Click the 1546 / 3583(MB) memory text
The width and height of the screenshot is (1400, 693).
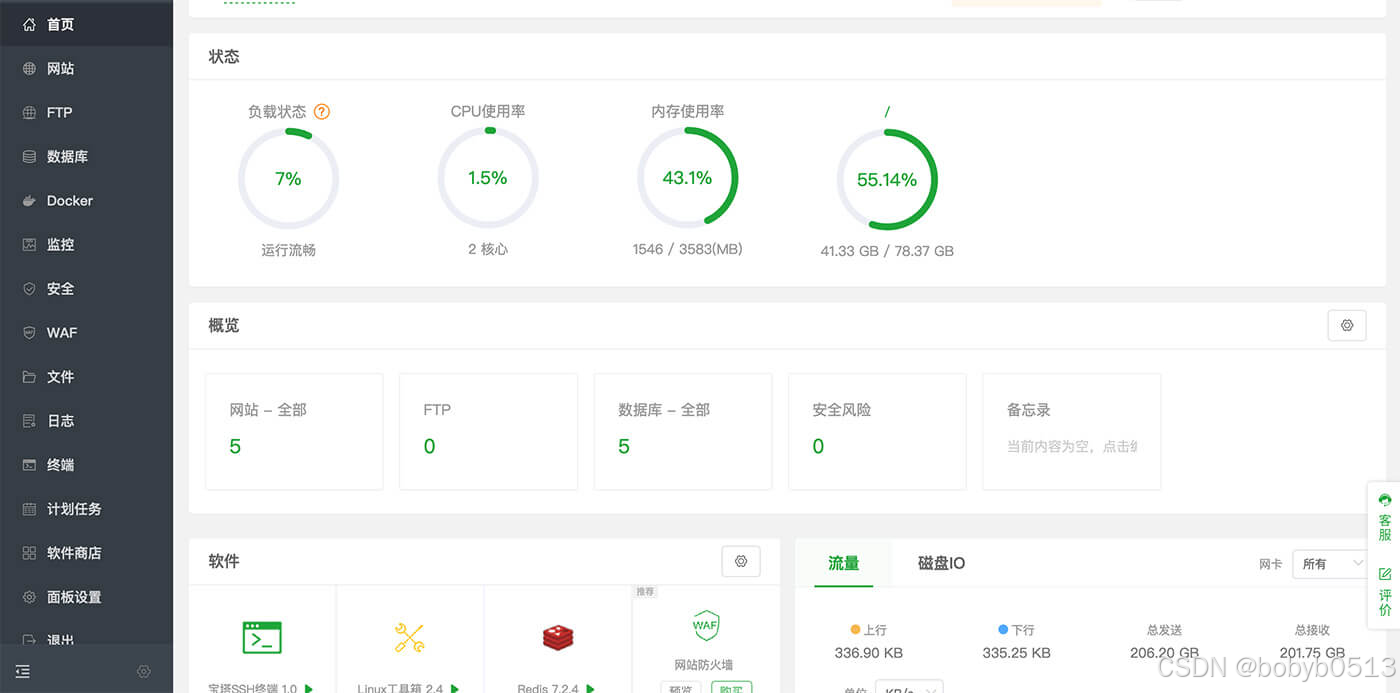[687, 249]
